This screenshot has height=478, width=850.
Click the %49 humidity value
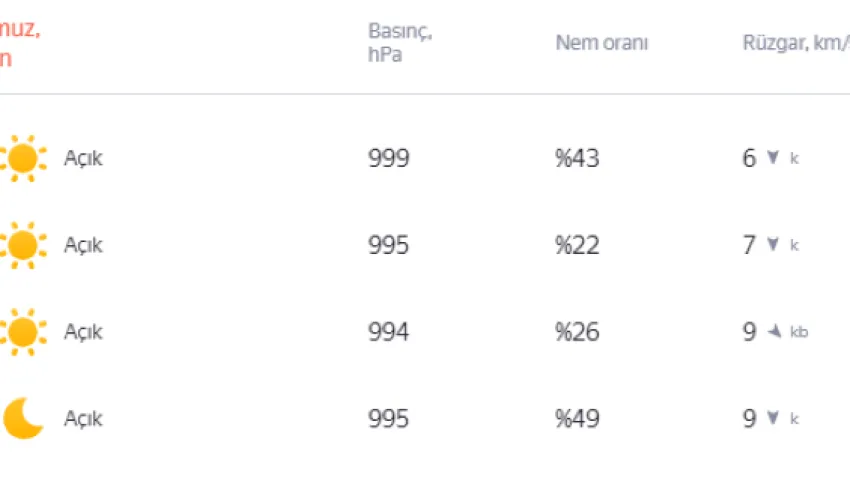click(x=578, y=418)
